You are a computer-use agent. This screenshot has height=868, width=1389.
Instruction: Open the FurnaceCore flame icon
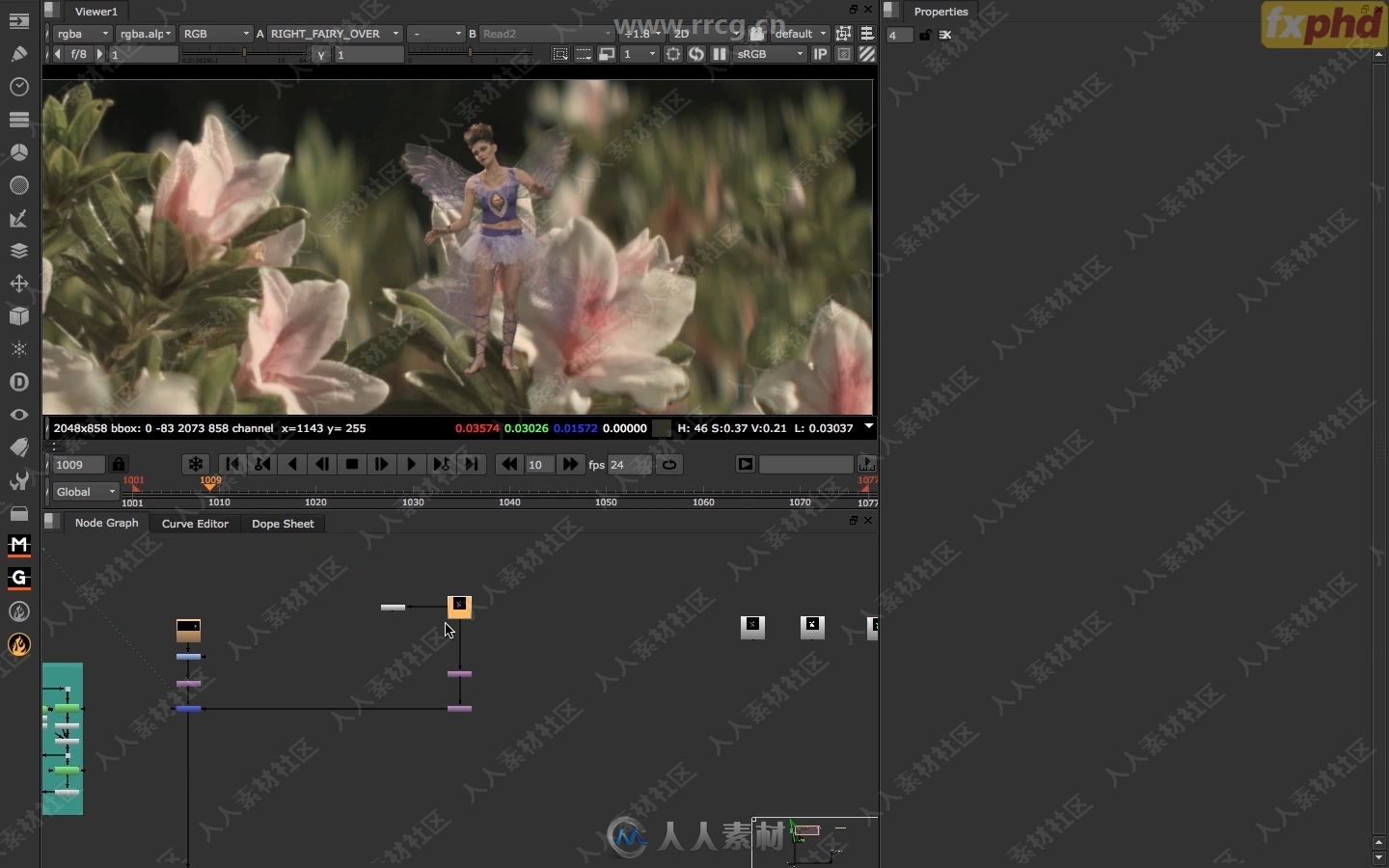click(x=18, y=644)
